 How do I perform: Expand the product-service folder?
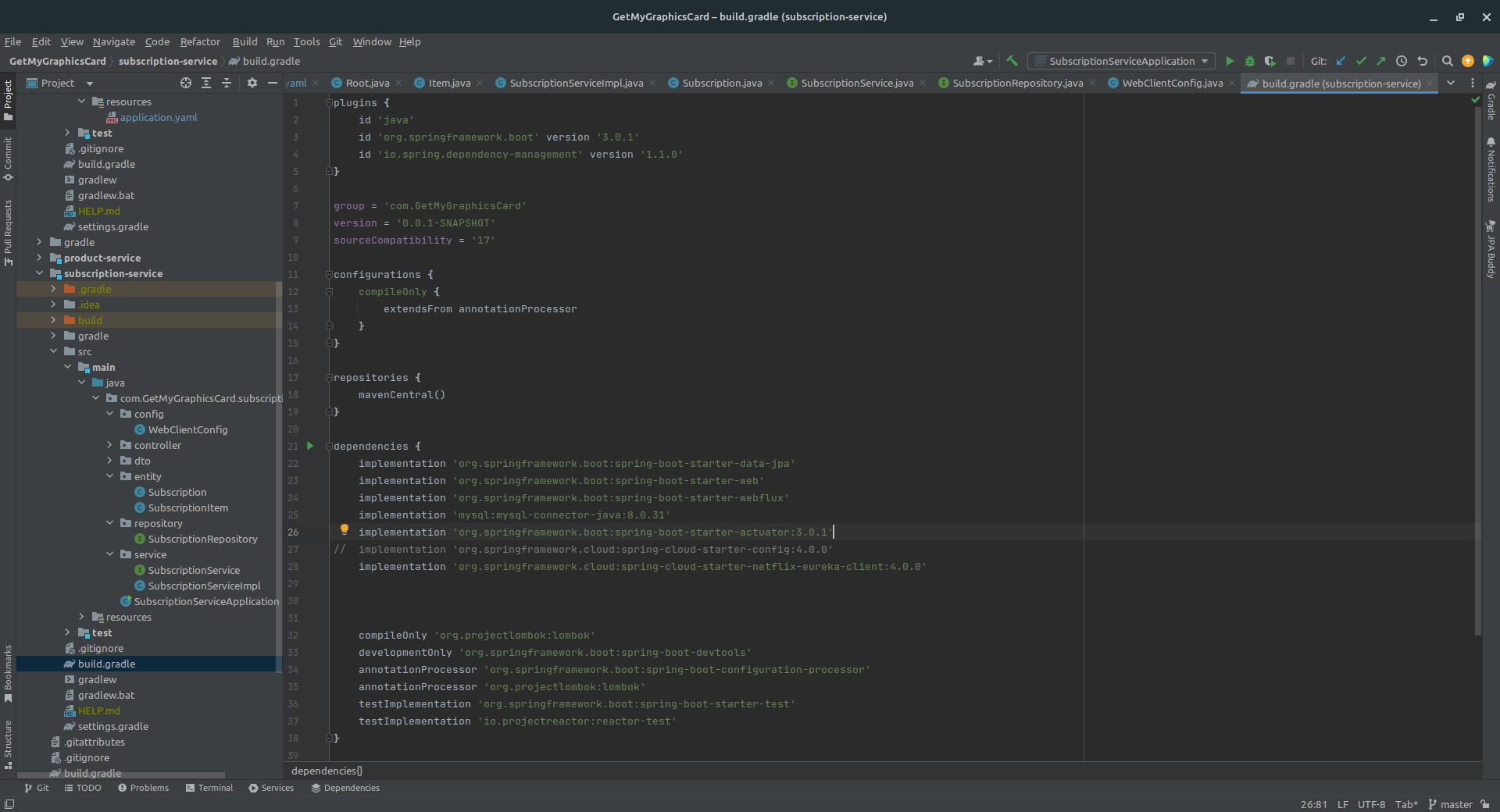click(39, 258)
